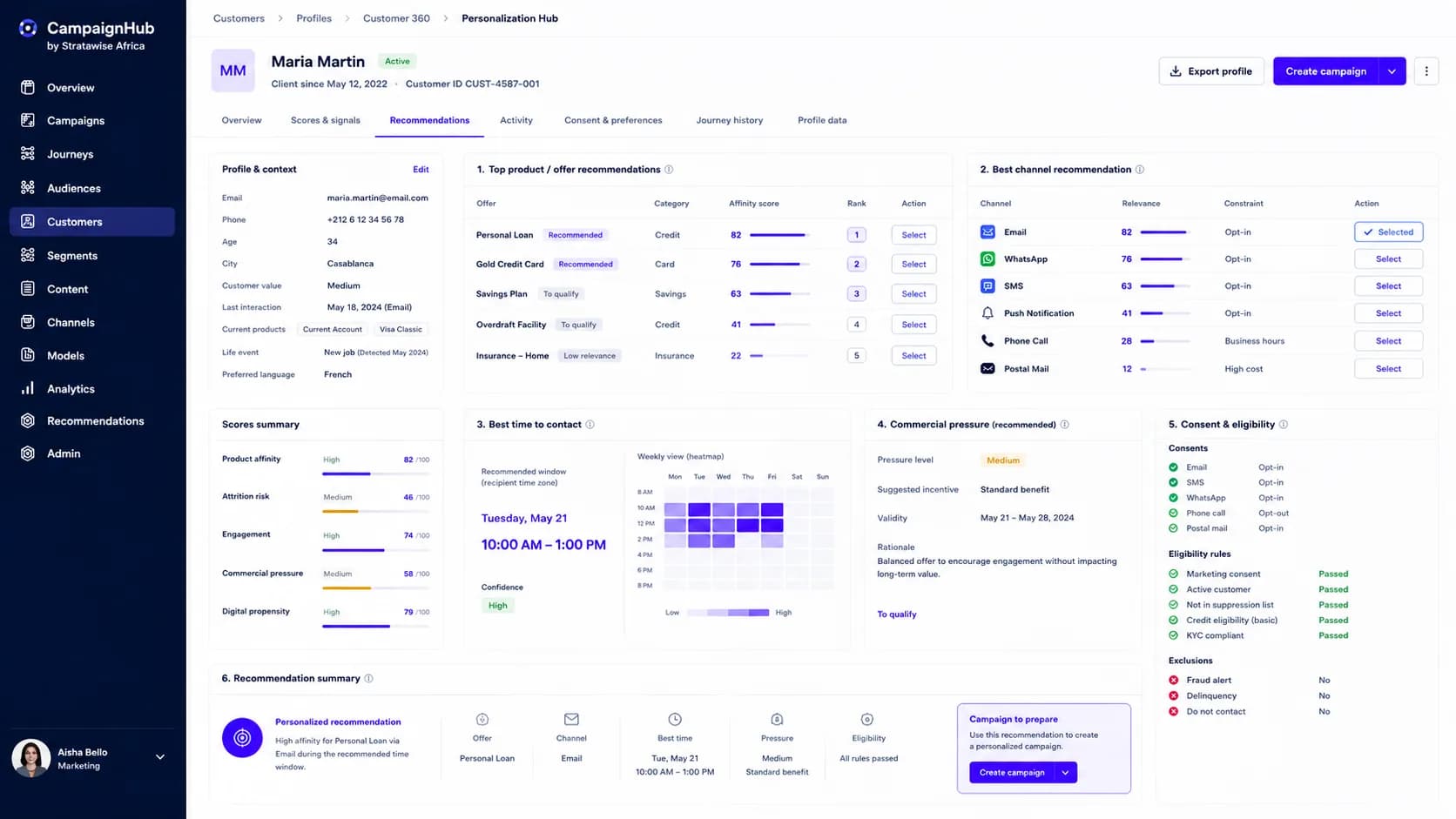Switch to the Overview tab

pos(241,120)
